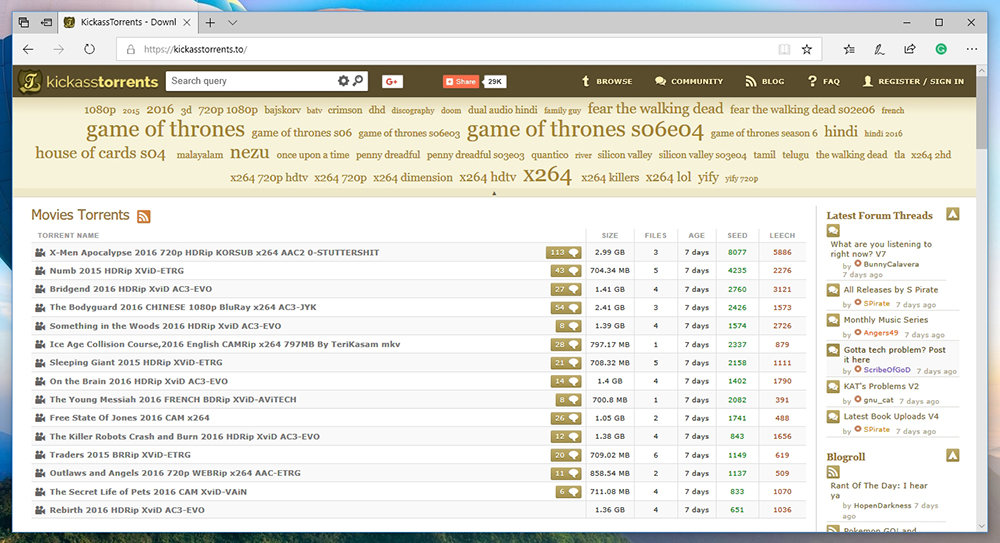This screenshot has height=543, width=1000.
Task: Click the 'yify' tag
Action: 708,177
